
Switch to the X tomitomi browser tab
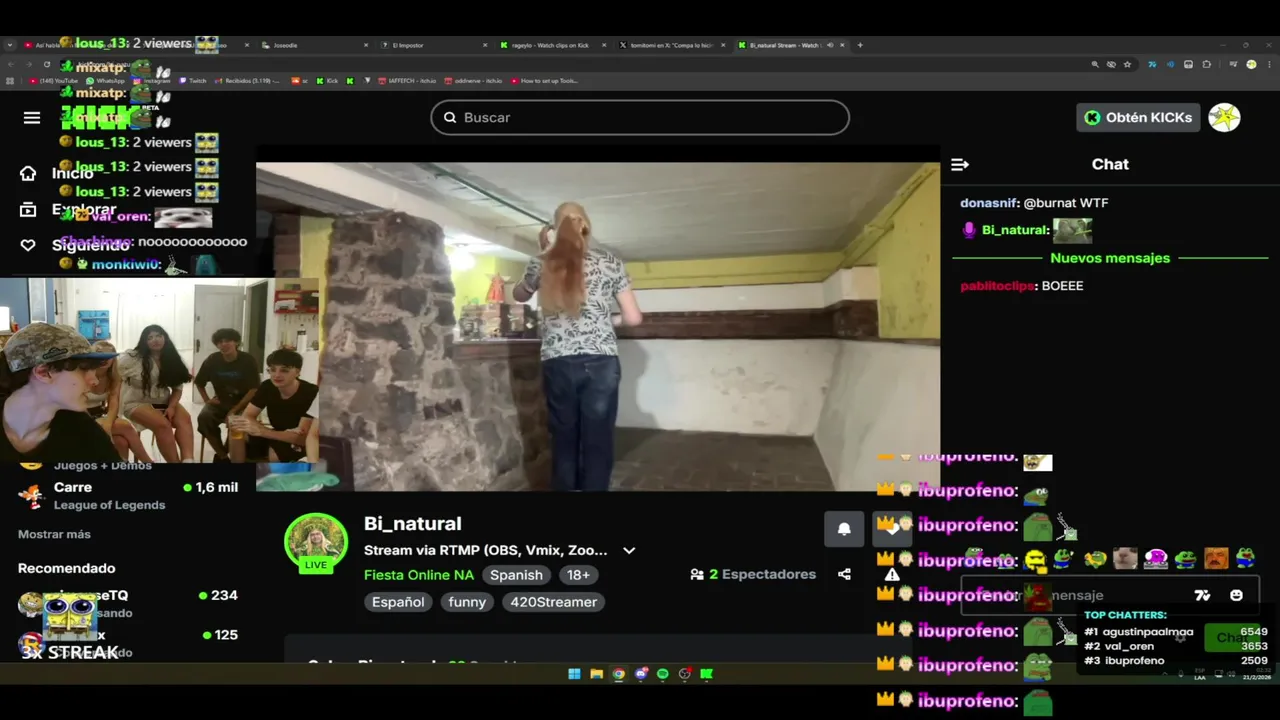pyautogui.click(x=670, y=45)
